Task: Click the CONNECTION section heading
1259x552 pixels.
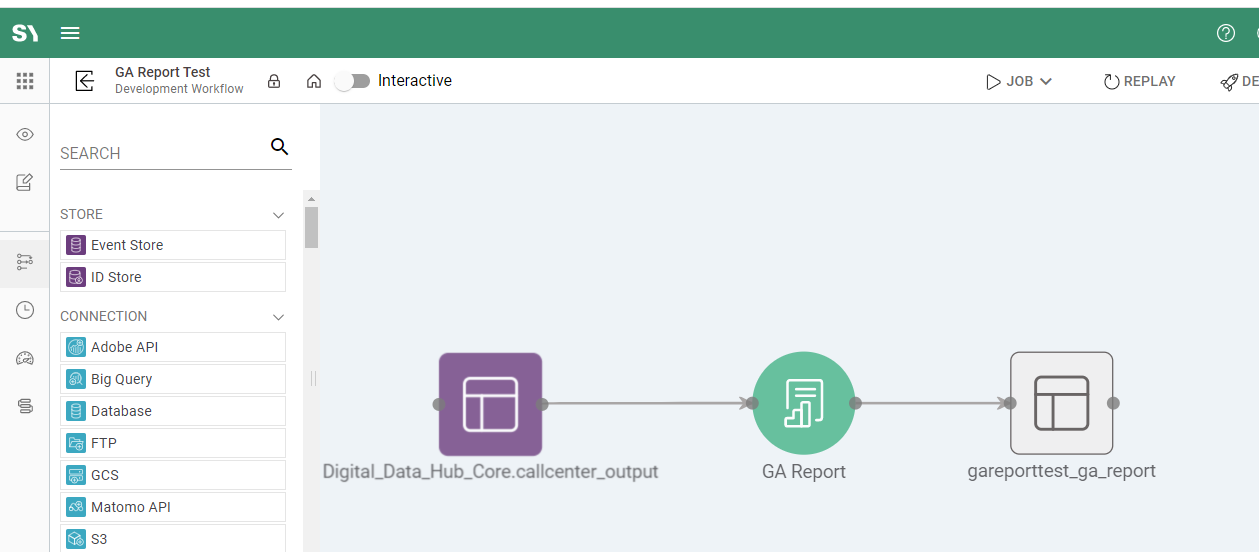Action: click(x=103, y=317)
